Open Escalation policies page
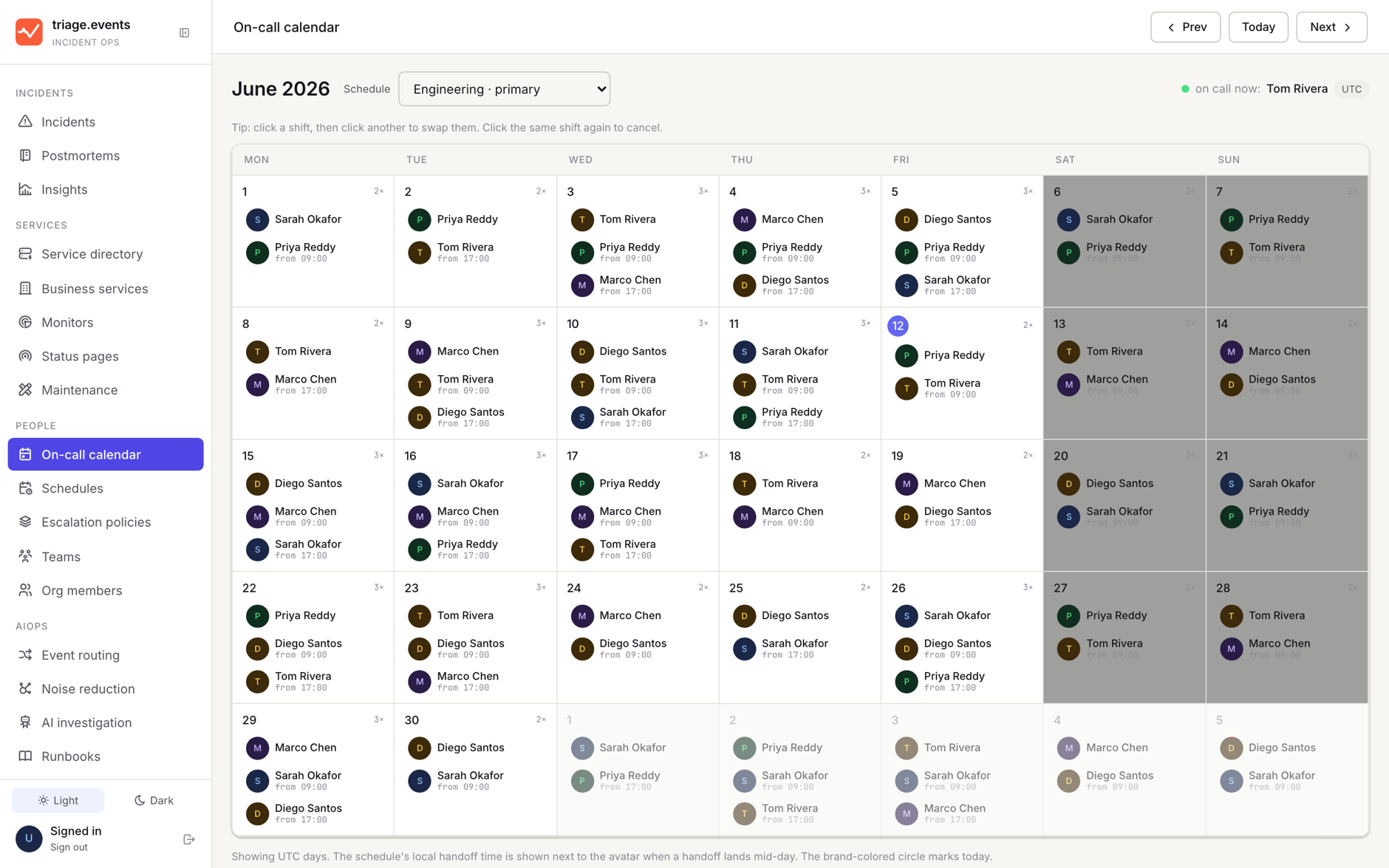Image resolution: width=1389 pixels, height=868 pixels. coord(106,522)
